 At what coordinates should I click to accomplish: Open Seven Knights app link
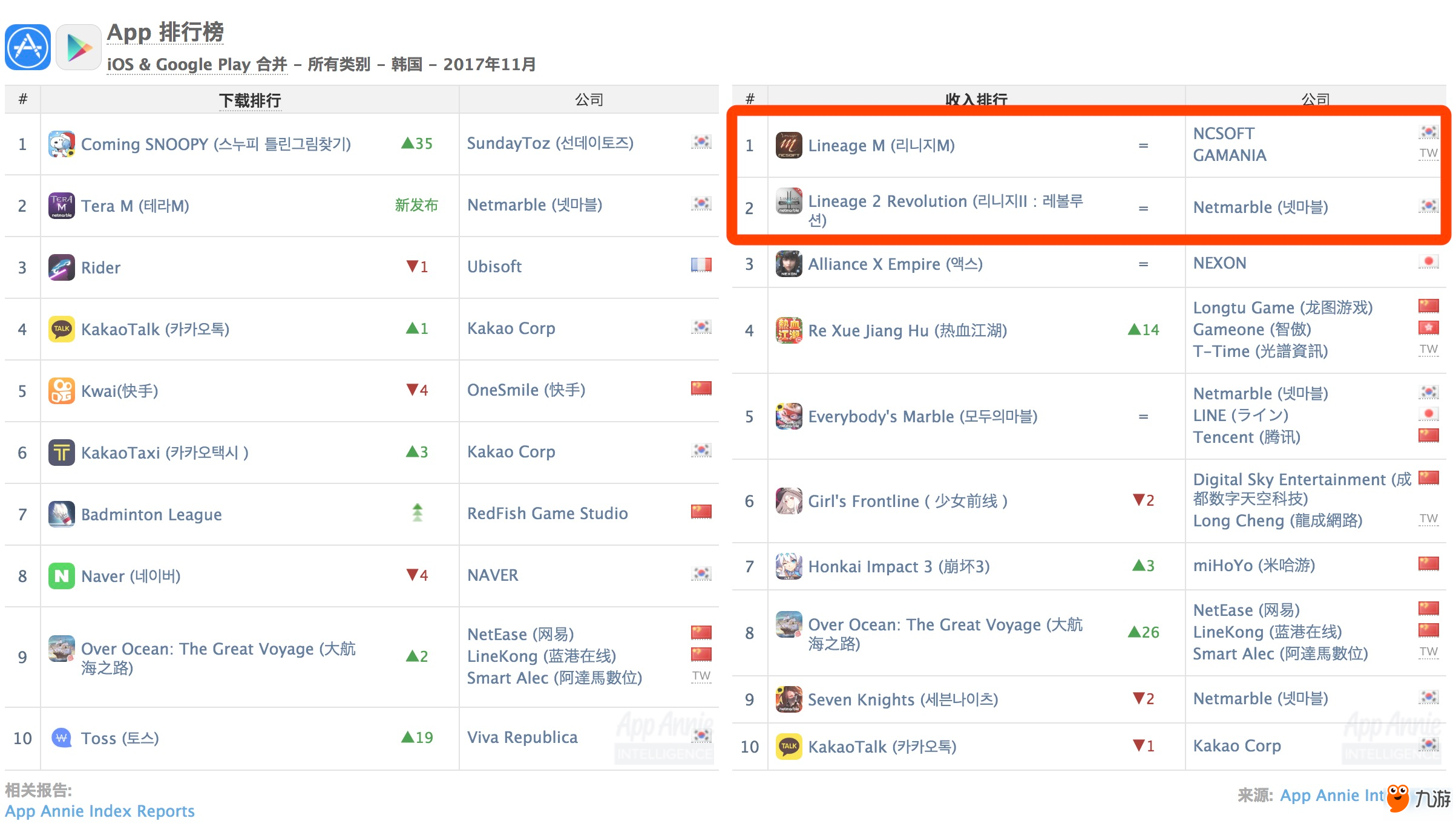(x=903, y=699)
